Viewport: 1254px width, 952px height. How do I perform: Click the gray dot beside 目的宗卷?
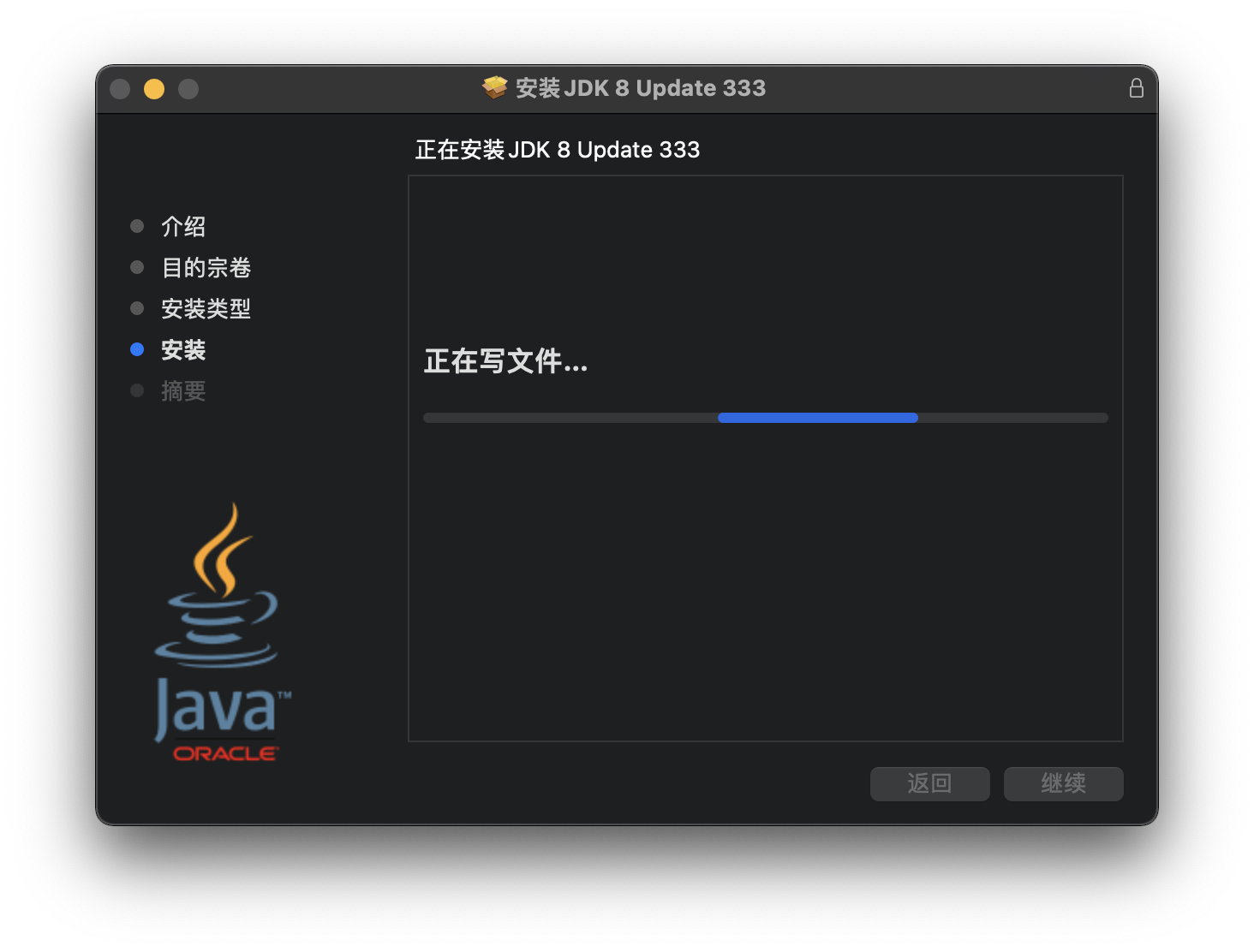(137, 266)
